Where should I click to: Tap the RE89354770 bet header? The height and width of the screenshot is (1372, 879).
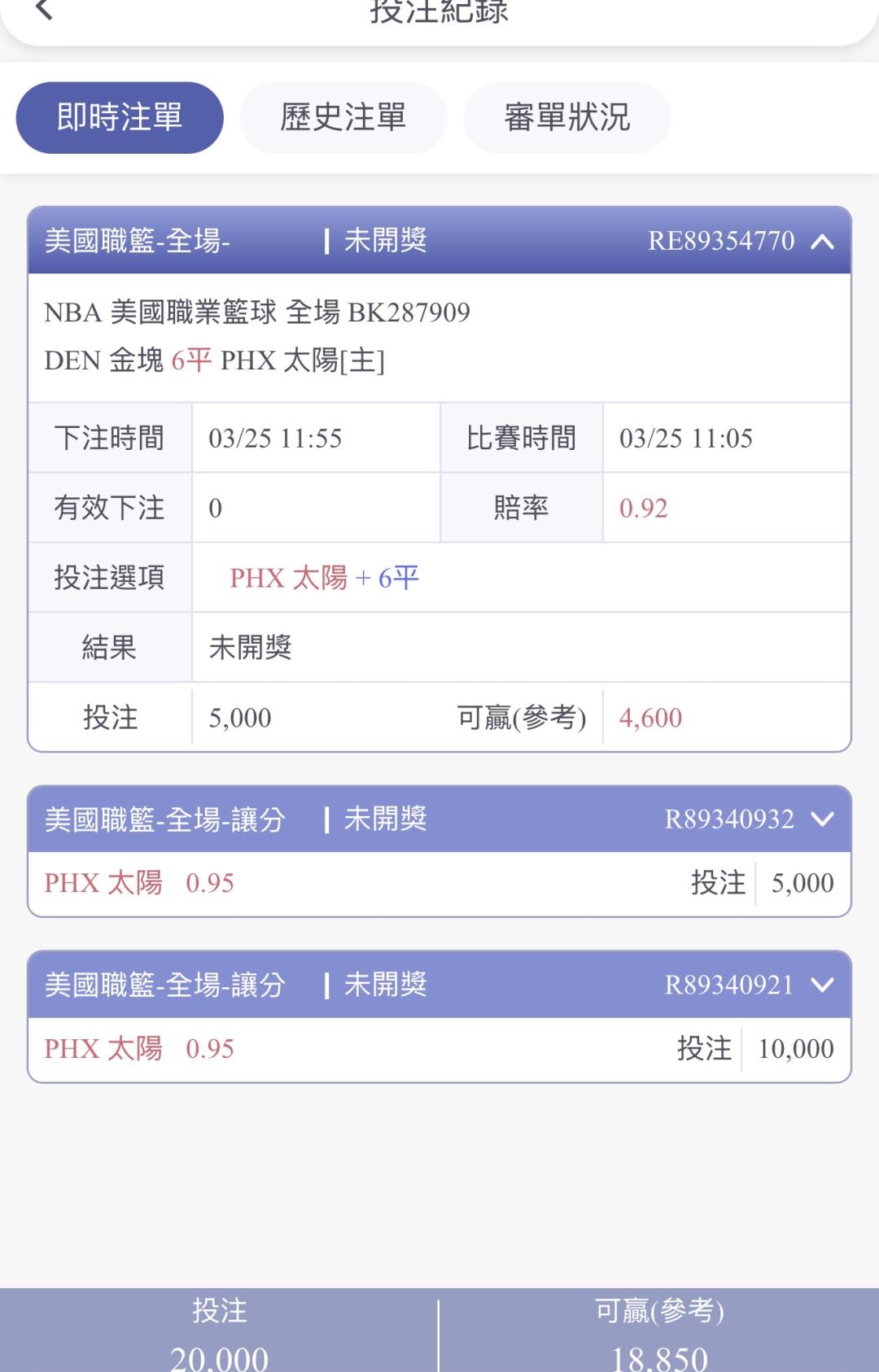[x=439, y=241]
